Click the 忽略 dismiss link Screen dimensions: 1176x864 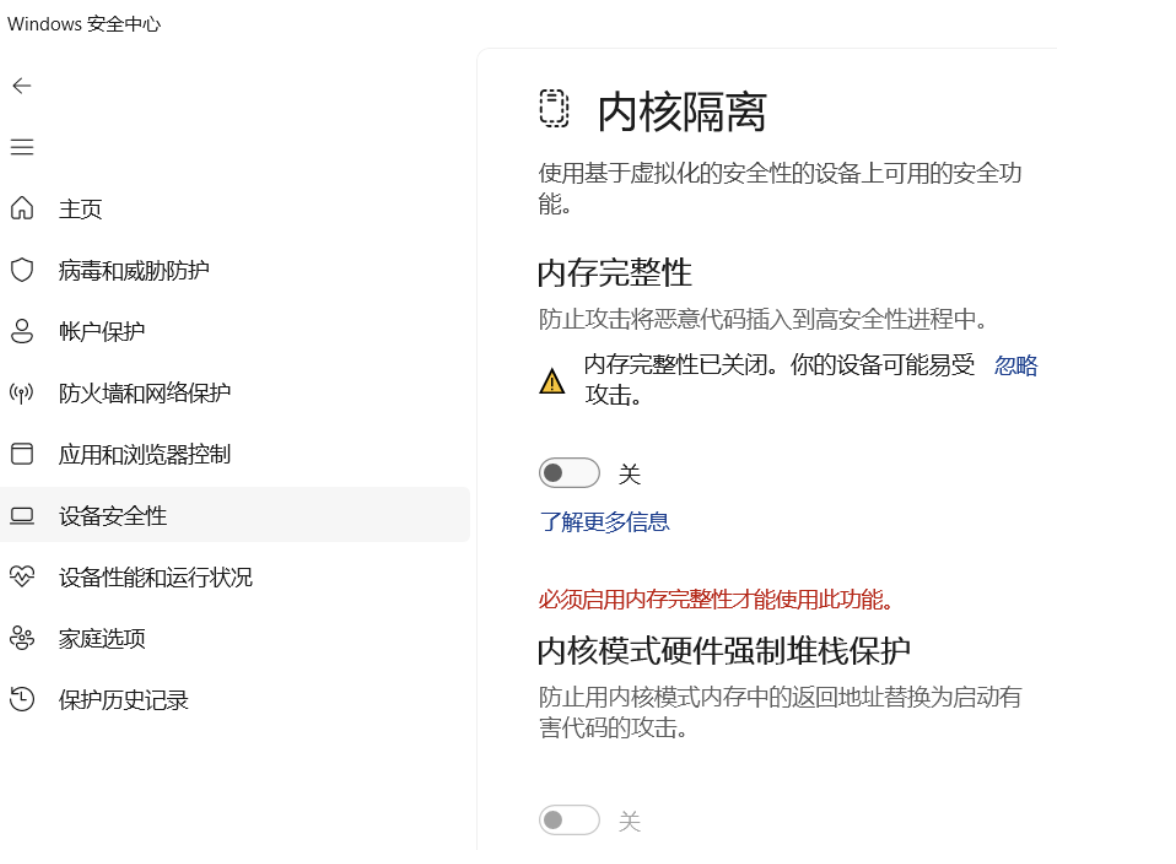point(1016,366)
